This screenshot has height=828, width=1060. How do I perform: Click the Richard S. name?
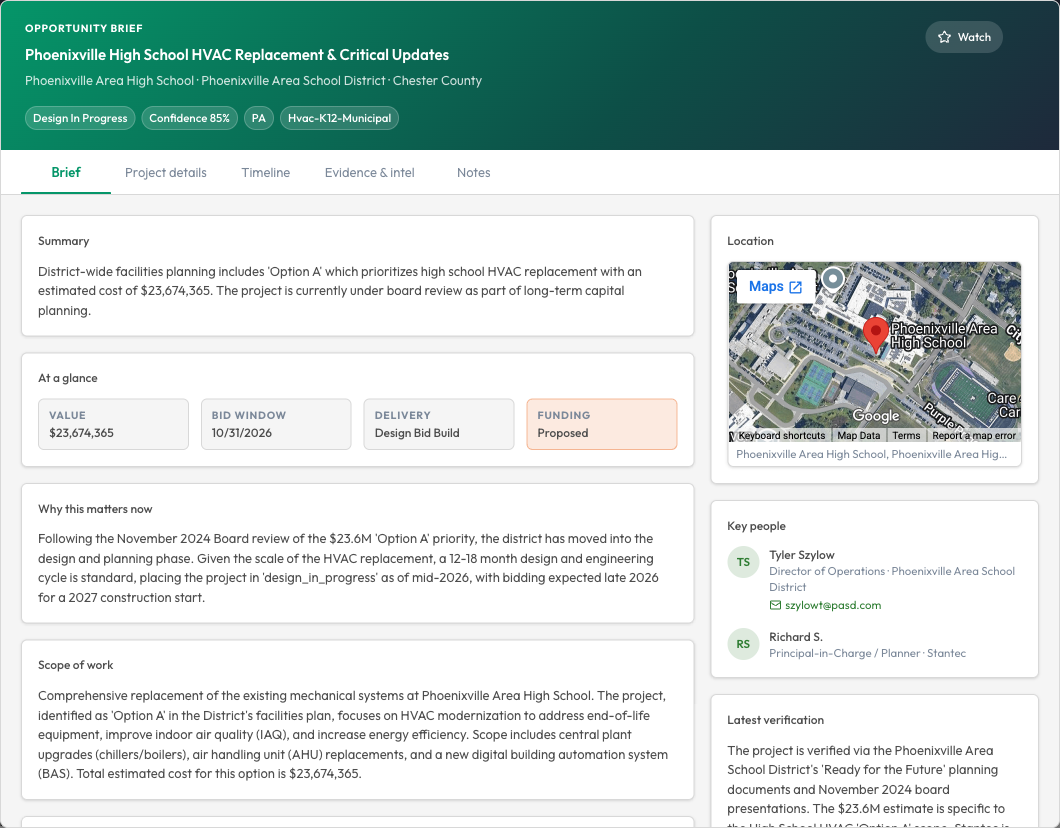[x=796, y=637]
